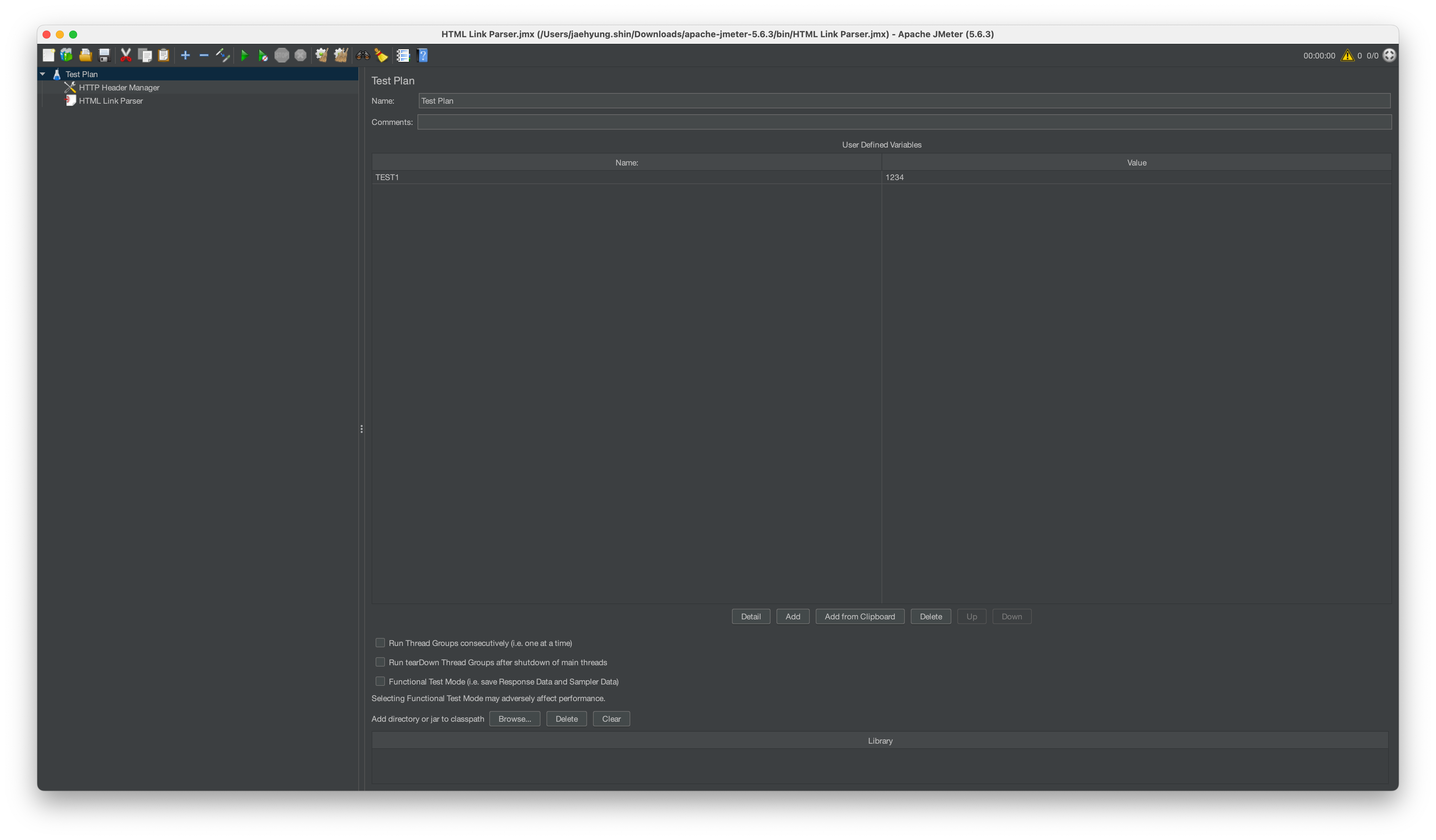Save the test plan with floppy icon
Image resolution: width=1436 pixels, height=840 pixels.
[104, 55]
